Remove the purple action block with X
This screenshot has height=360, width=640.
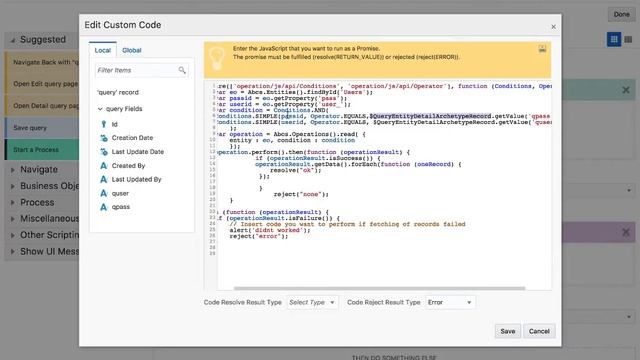coord(625,232)
